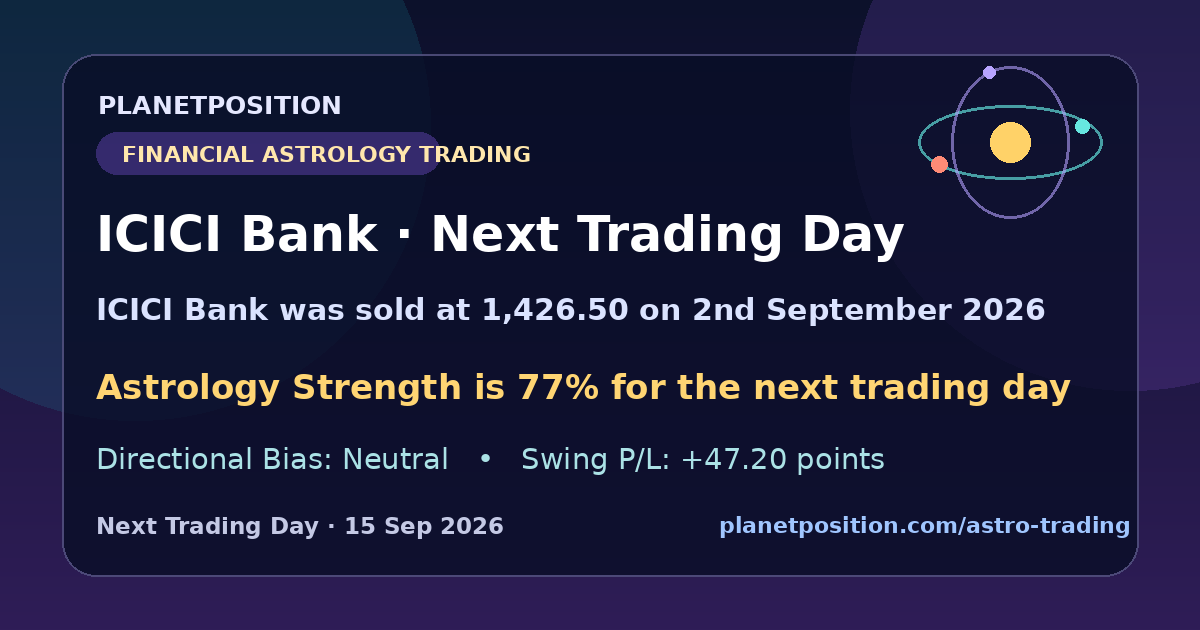Select the ICICI Bank Next Trading Day heading

pyautogui.click(x=500, y=236)
